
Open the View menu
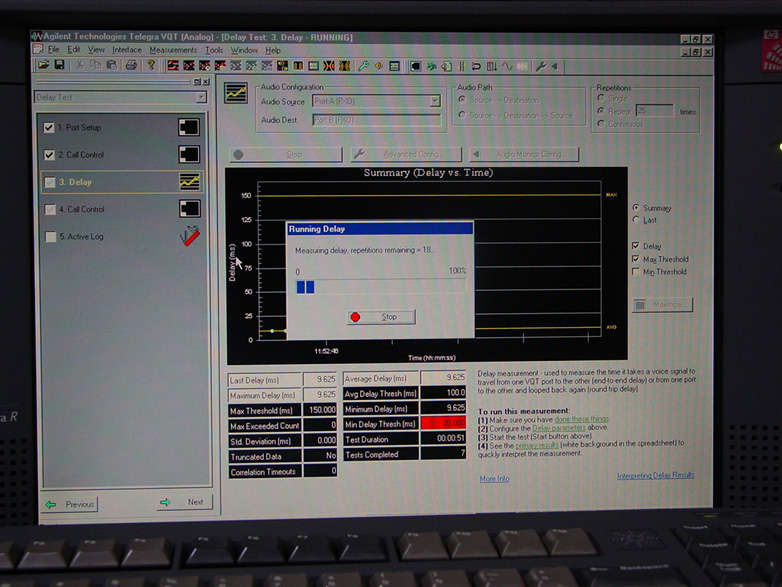point(96,50)
